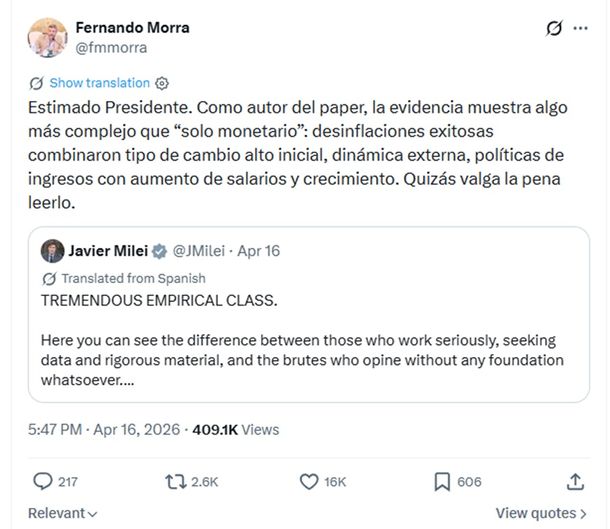610x529 pixels.
Task: Open translation settings gear icon
Action: (x=163, y=83)
